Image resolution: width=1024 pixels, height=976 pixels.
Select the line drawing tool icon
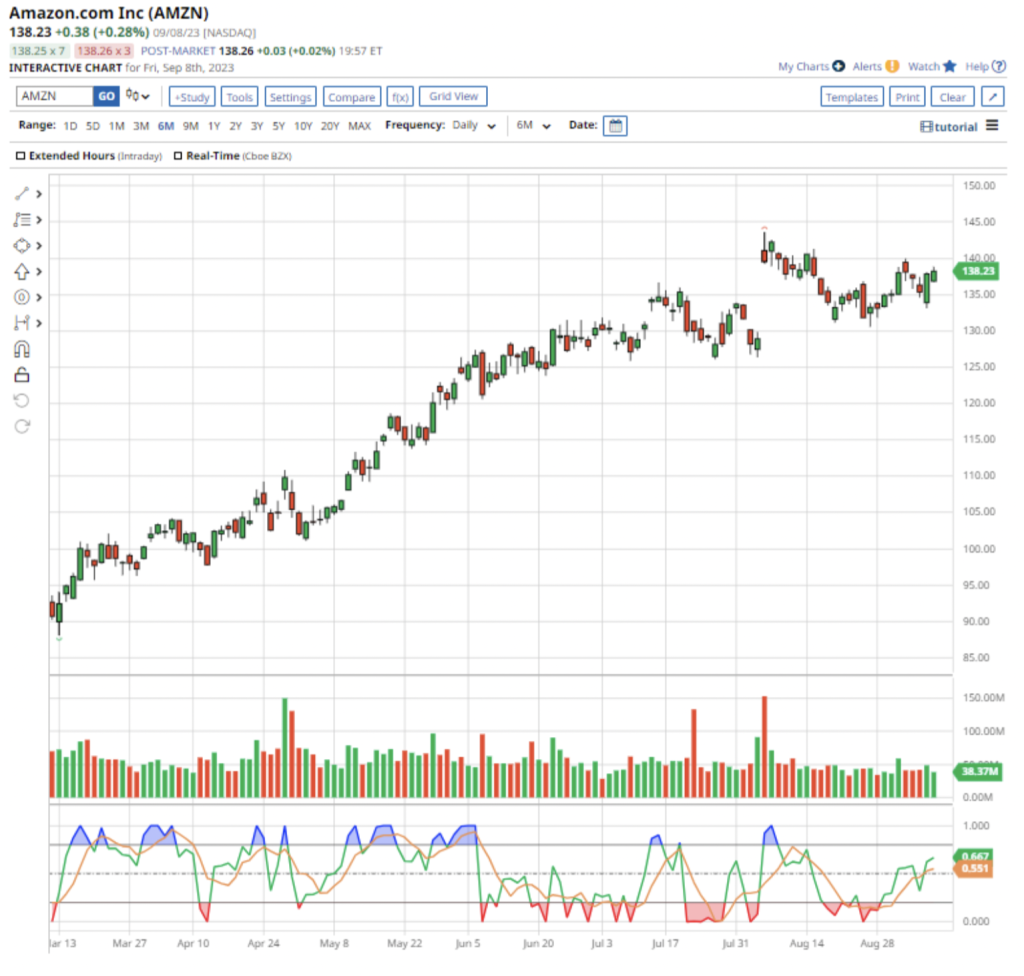[22, 193]
